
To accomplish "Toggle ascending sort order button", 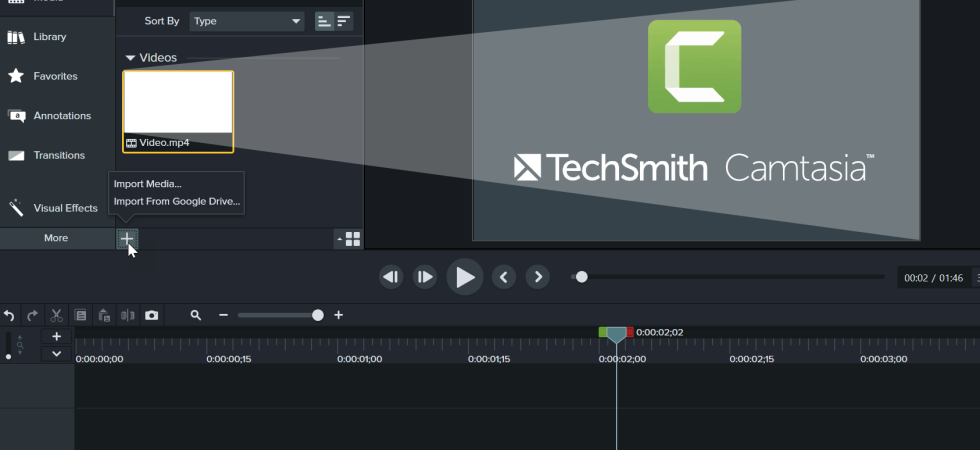I will click(324, 21).
